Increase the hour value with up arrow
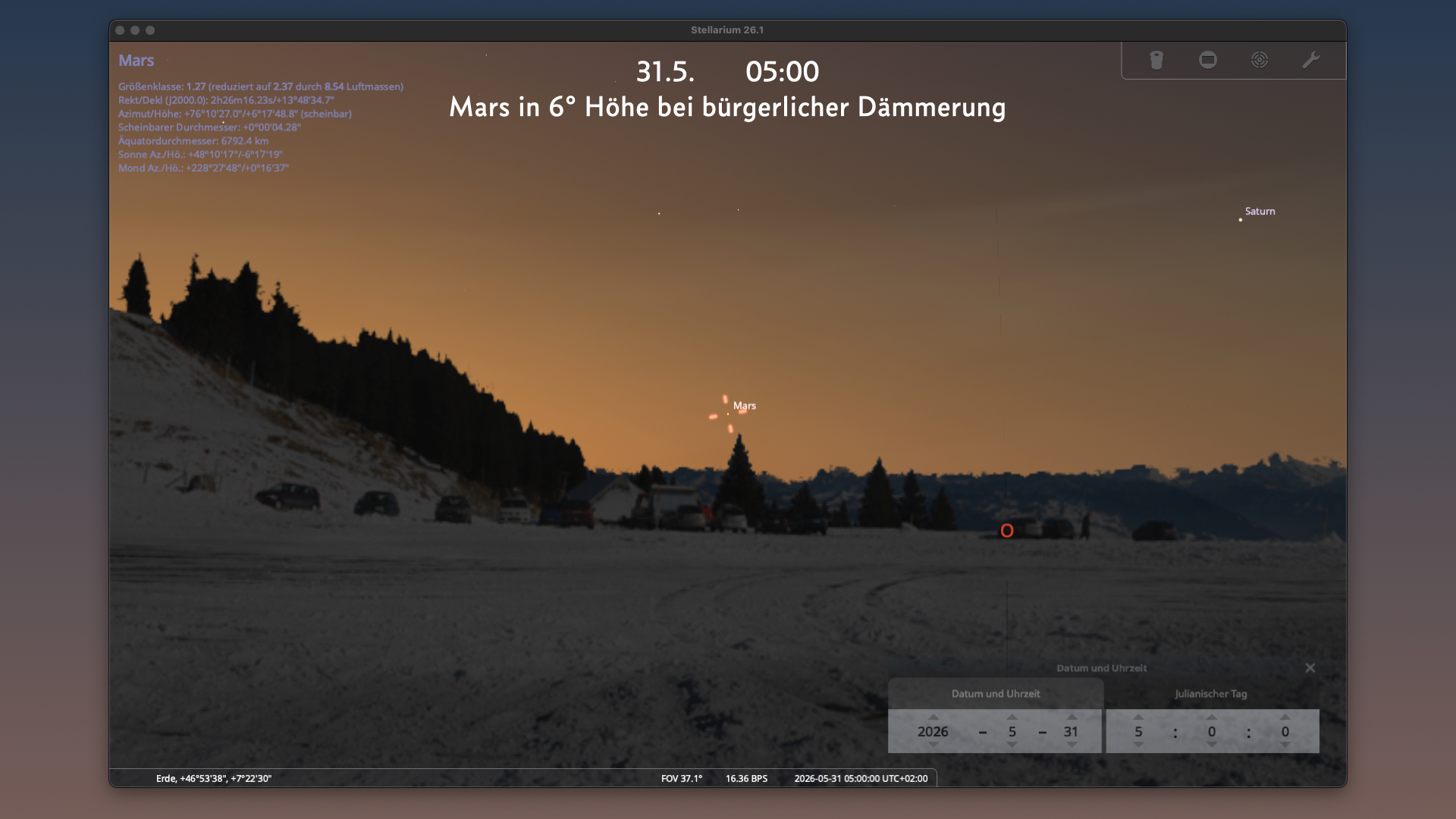Viewport: 1456px width, 819px height. 1138,717
